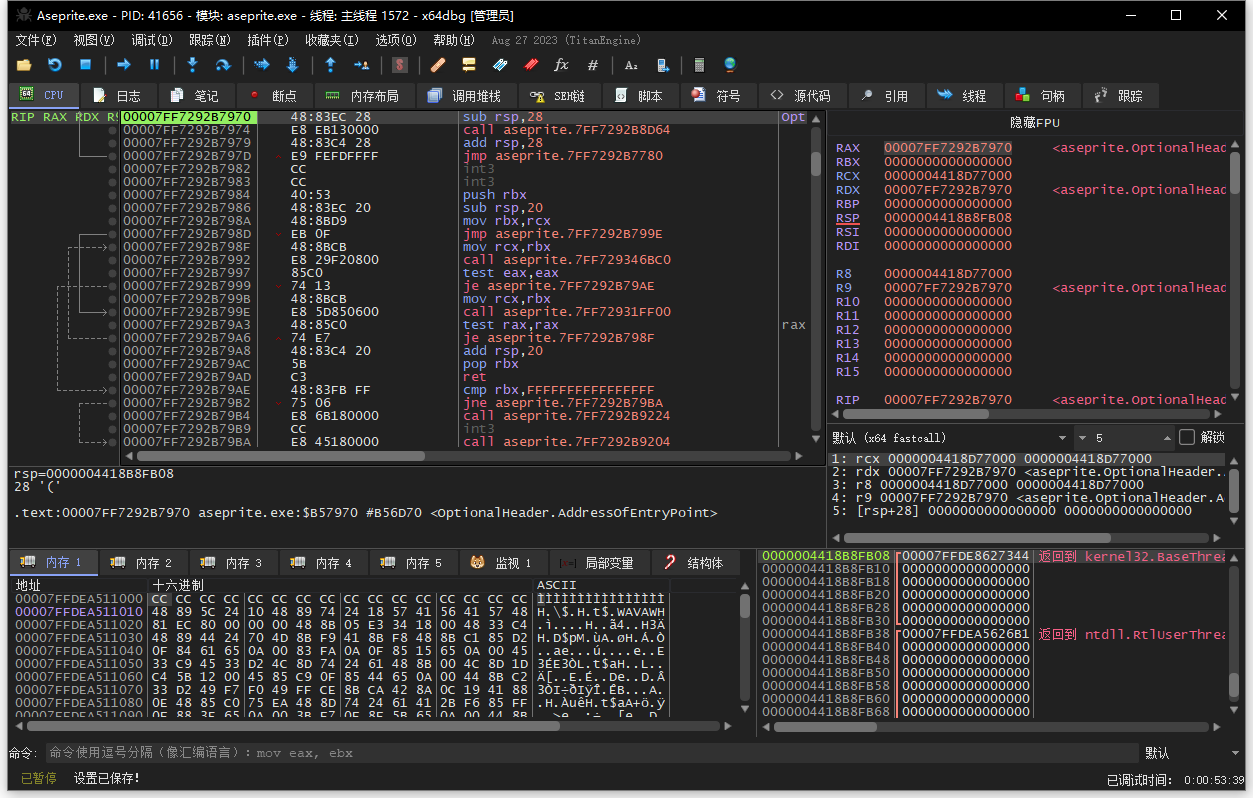Open the 默认 (x64 fastcall) calling convention dropdown
This screenshot has width=1253, height=798.
[x=950, y=438]
